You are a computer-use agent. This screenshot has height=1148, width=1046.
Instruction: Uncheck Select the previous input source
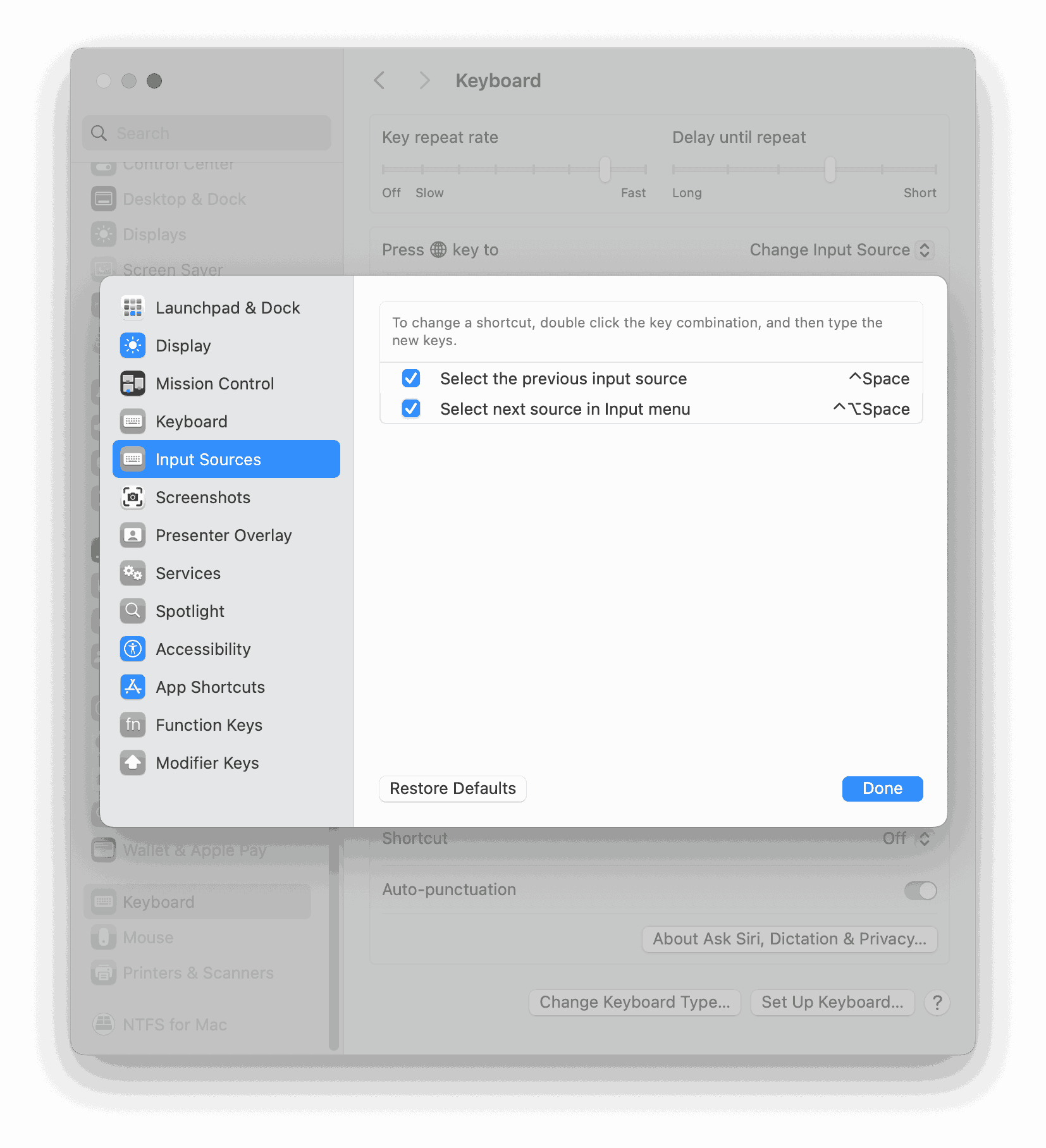click(411, 379)
